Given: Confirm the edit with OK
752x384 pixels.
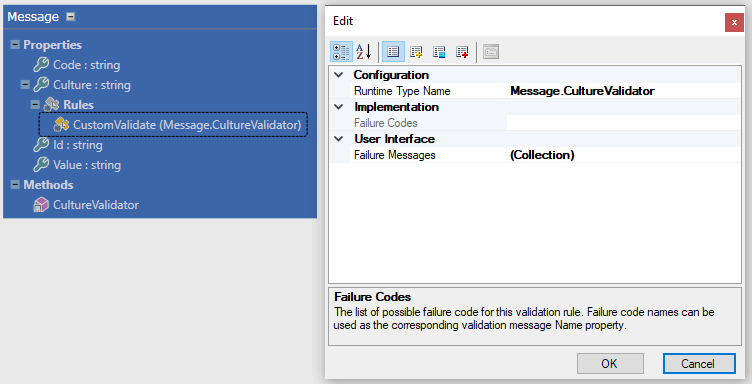Looking at the screenshot, I should click(610, 364).
